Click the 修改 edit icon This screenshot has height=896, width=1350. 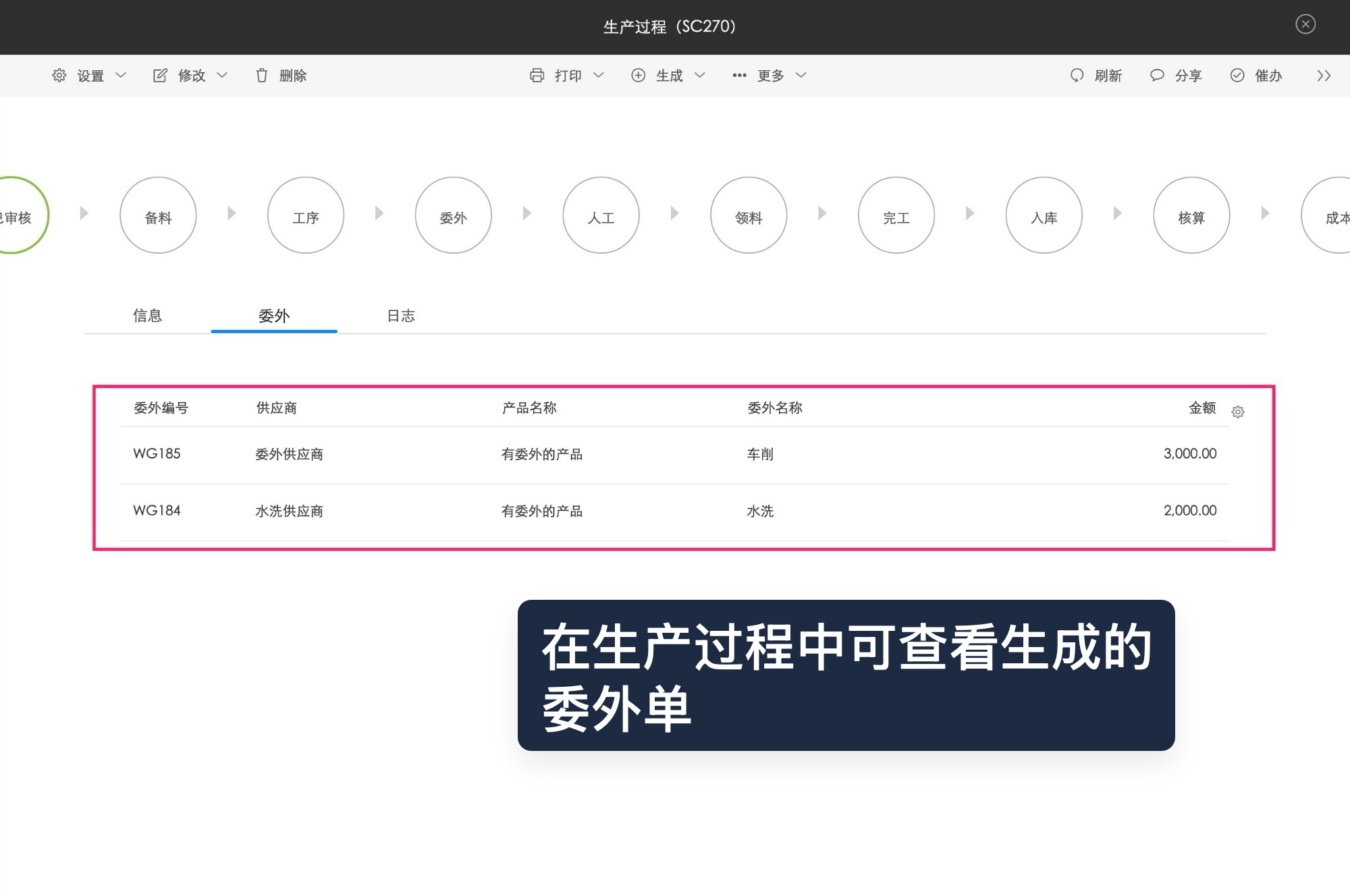tap(160, 76)
